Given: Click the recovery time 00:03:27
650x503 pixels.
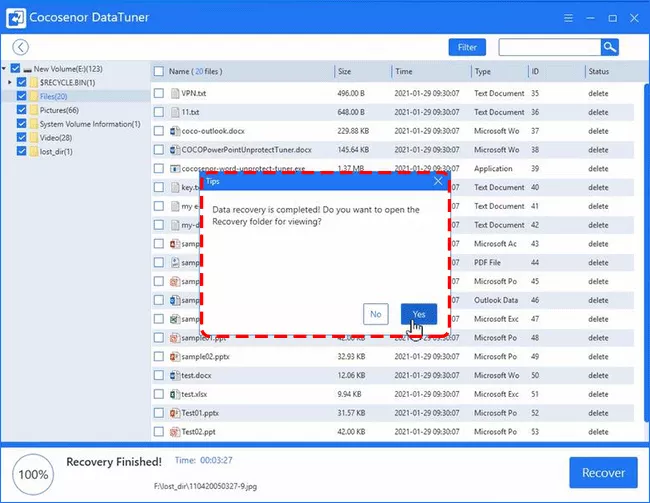Looking at the screenshot, I should 216,460.
